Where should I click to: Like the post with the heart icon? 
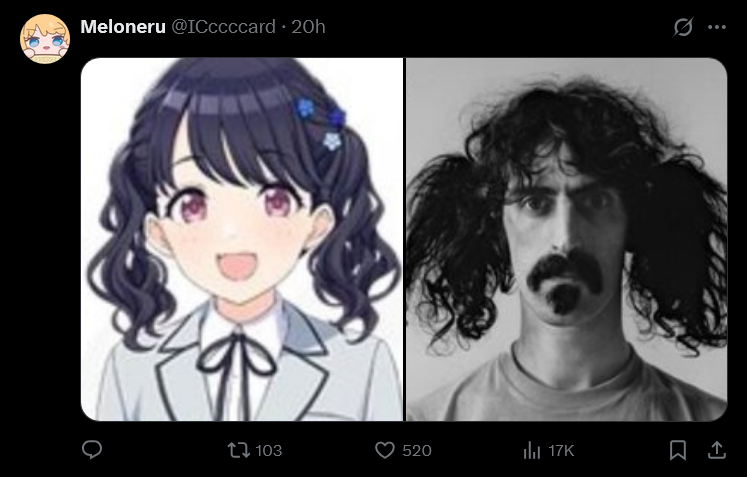click(385, 450)
